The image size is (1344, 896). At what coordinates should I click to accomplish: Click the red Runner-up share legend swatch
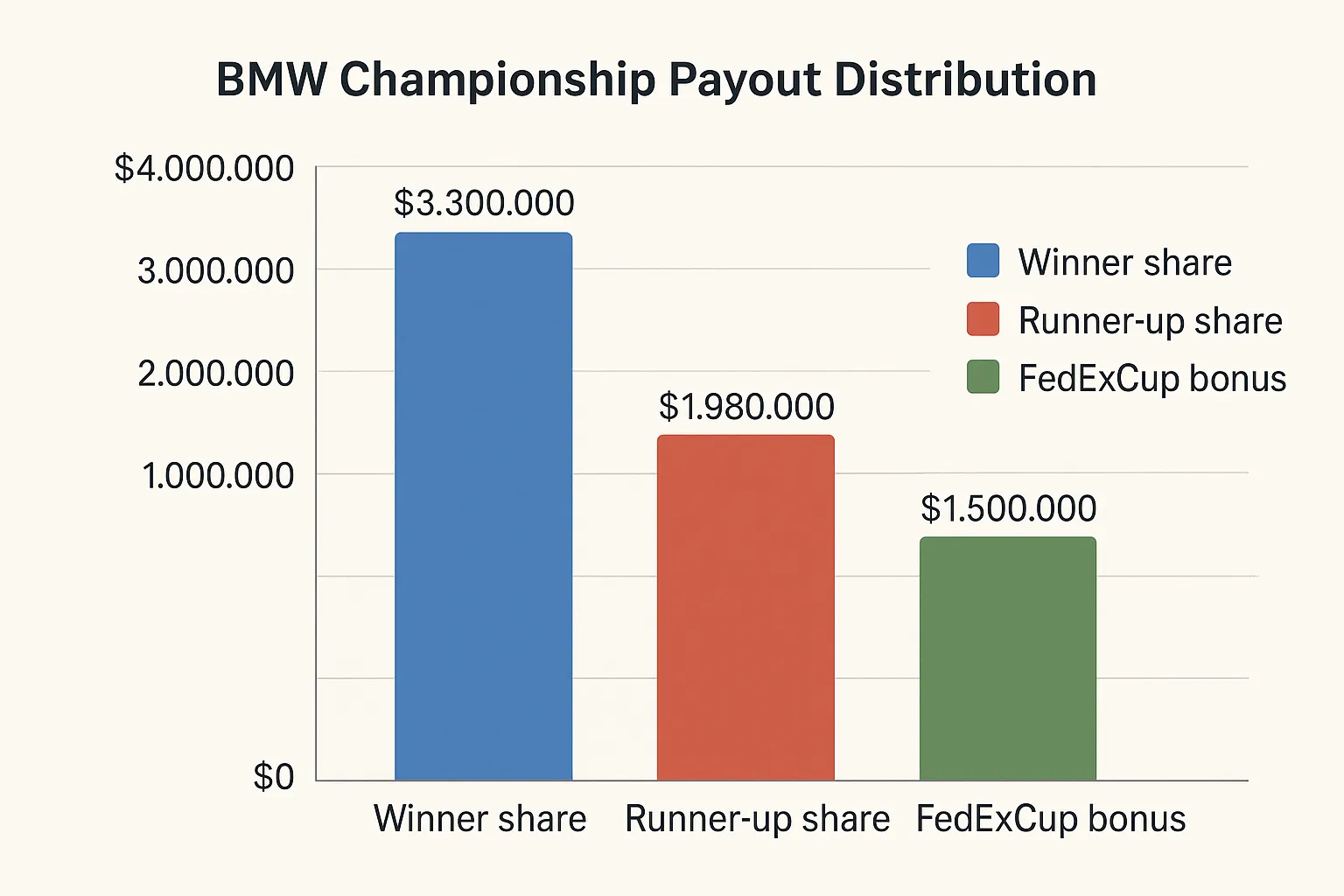pyautogui.click(x=983, y=319)
